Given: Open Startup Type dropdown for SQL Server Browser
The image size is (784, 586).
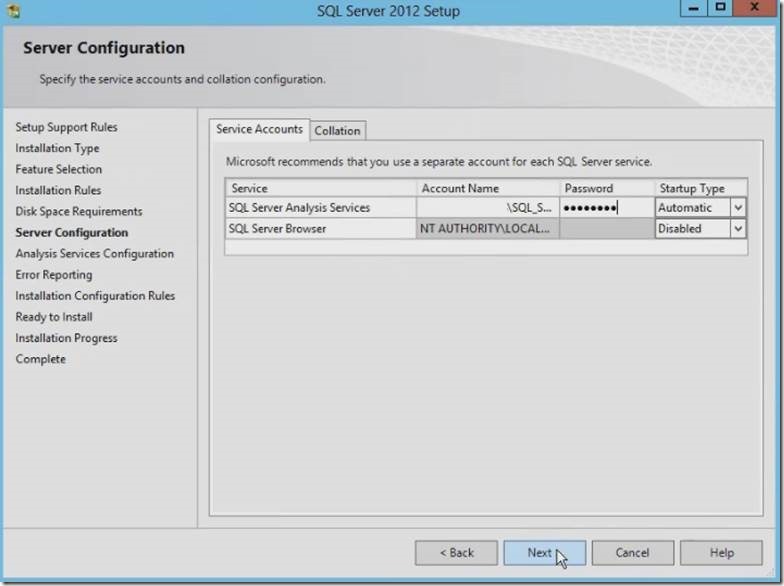Looking at the screenshot, I should point(738,228).
